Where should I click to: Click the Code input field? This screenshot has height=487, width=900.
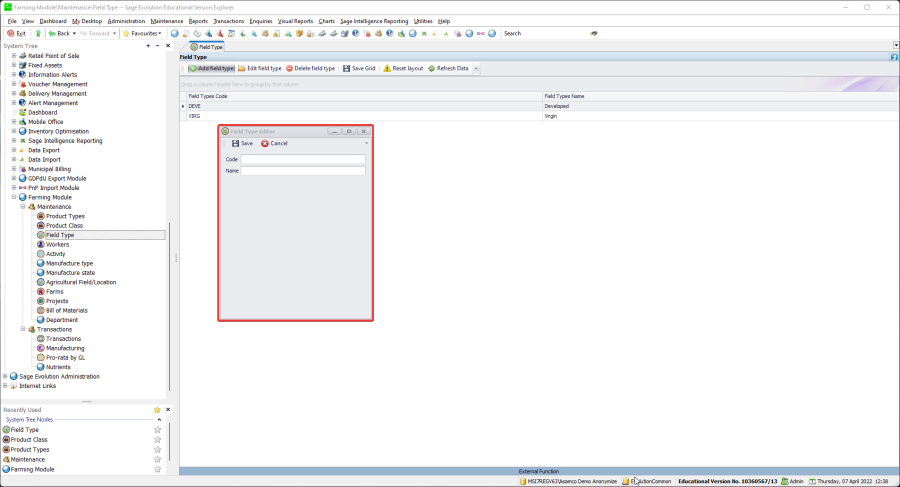click(303, 159)
